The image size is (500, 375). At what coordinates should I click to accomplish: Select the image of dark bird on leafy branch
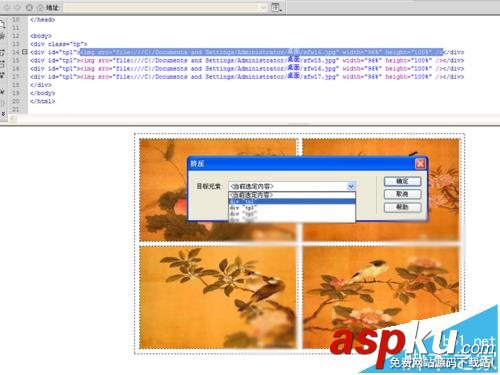coord(217,298)
